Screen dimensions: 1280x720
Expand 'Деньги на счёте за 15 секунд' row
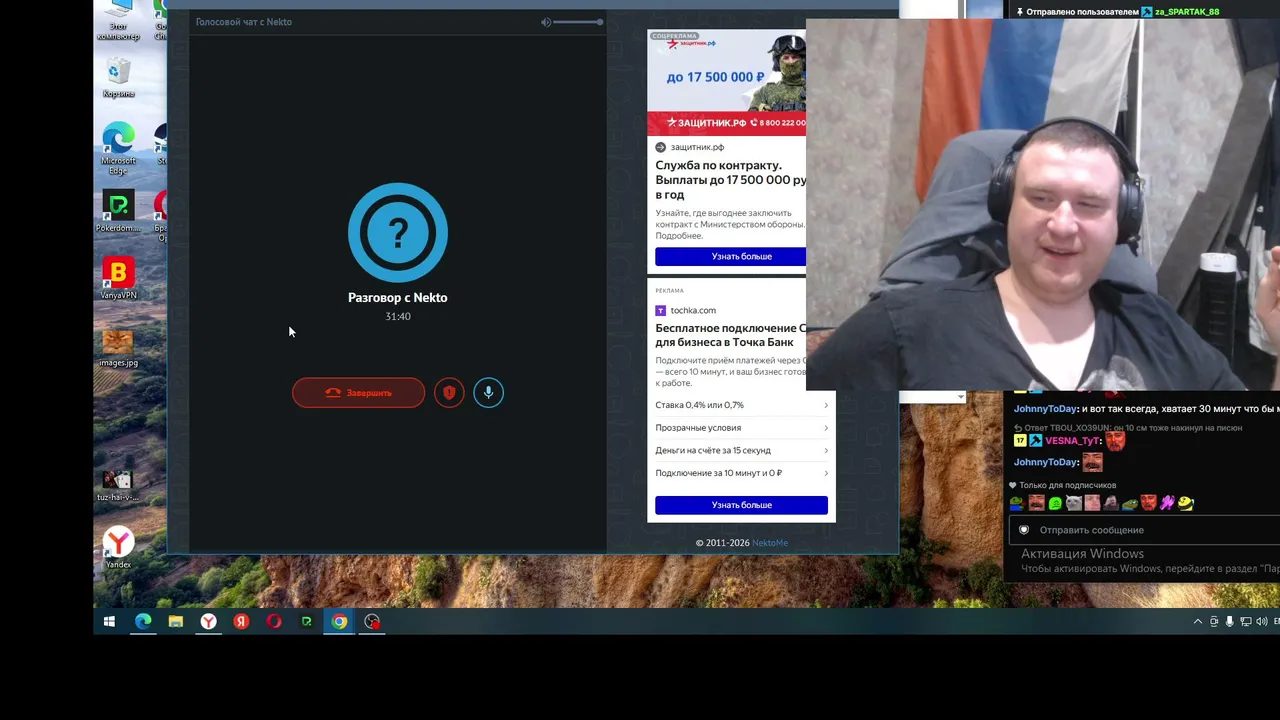click(x=741, y=450)
